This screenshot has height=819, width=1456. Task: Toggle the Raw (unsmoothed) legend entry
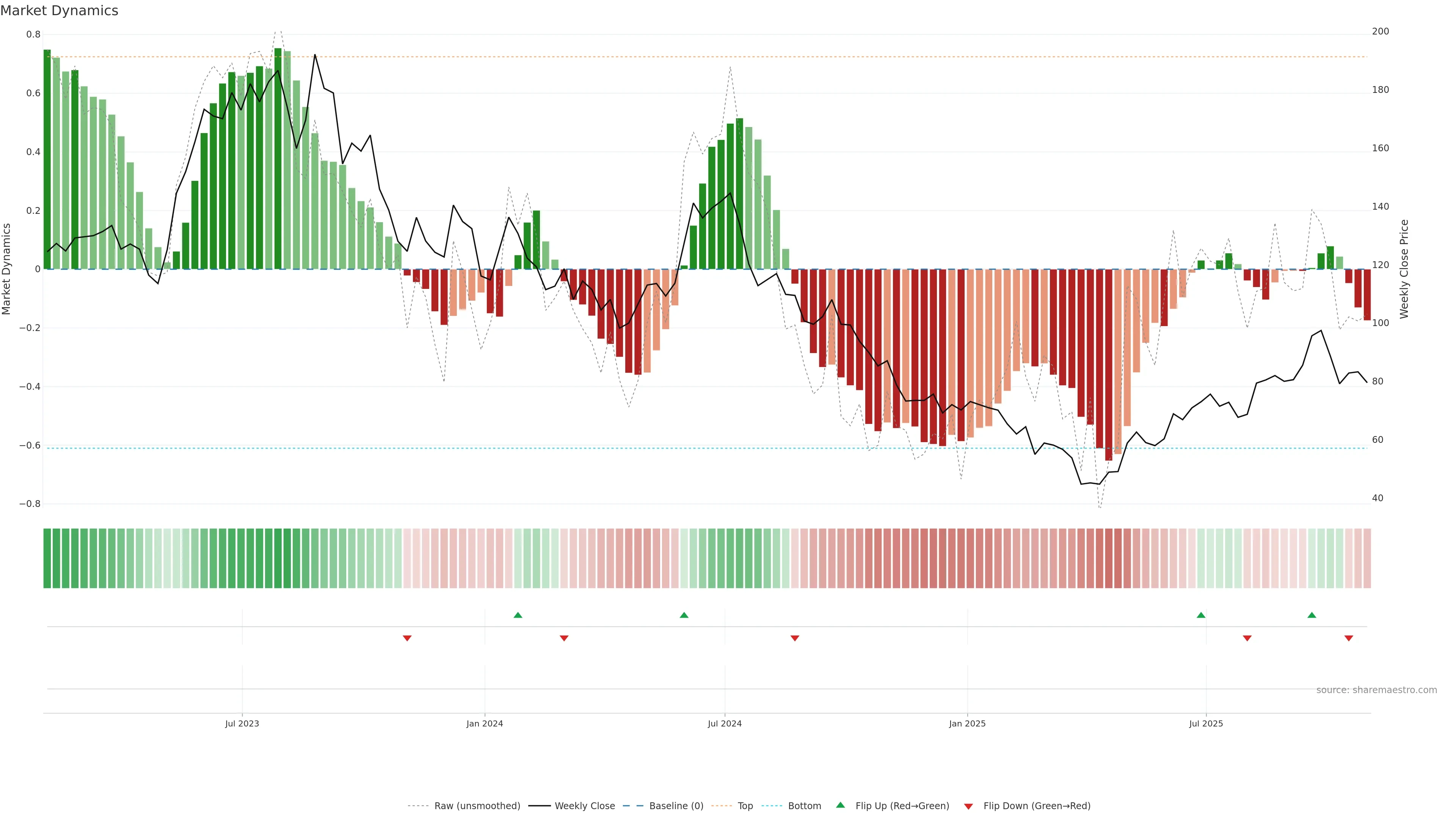pos(477,806)
